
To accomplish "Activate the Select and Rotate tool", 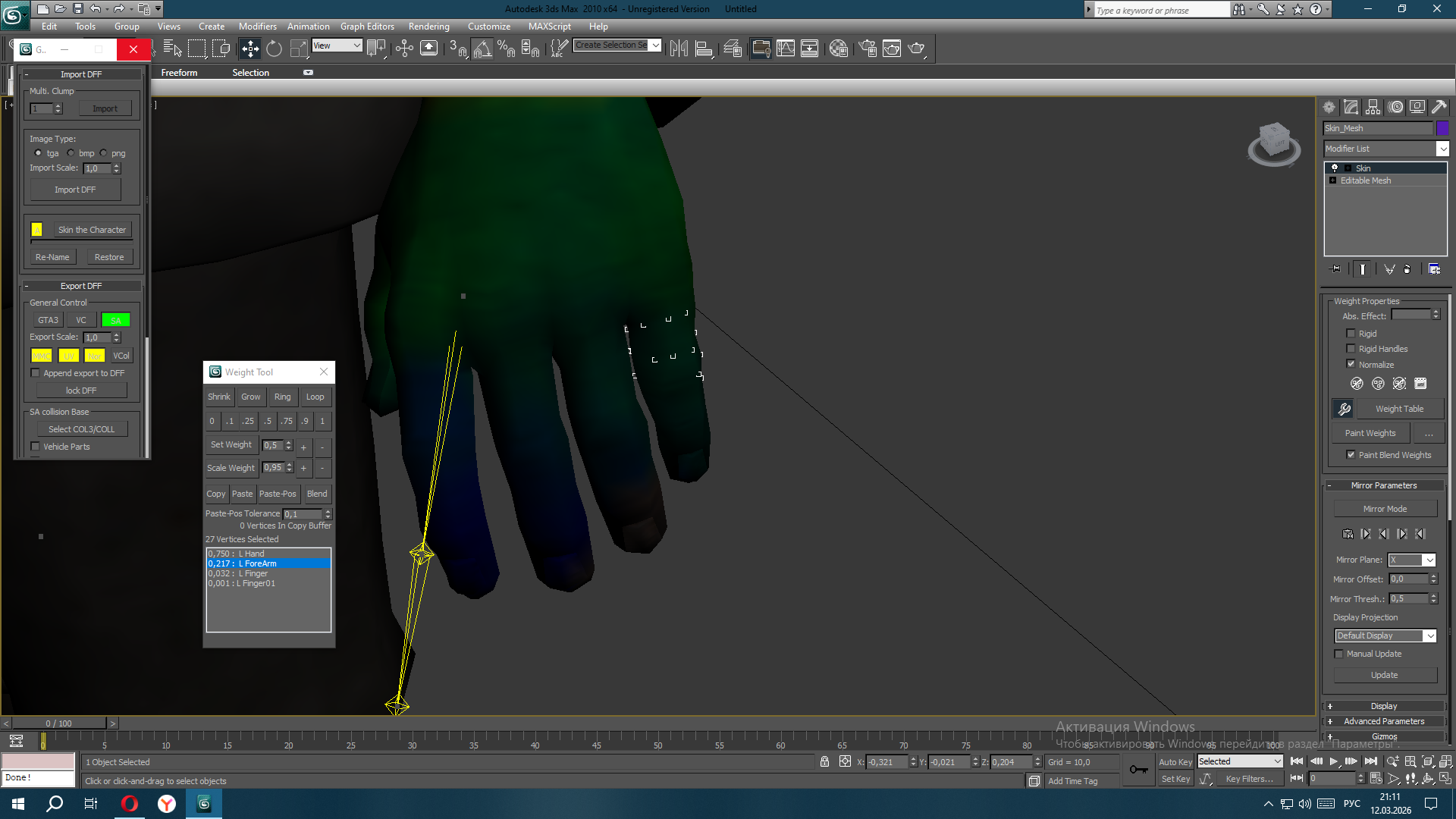I will click(x=274, y=49).
